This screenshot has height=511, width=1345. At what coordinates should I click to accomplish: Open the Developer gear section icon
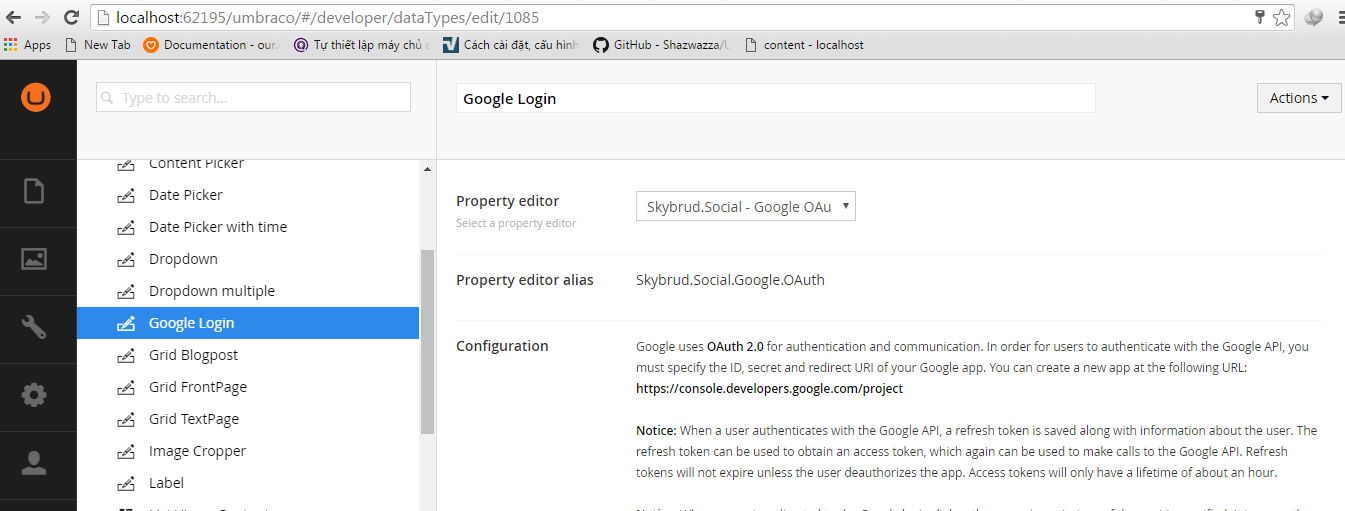coord(34,395)
